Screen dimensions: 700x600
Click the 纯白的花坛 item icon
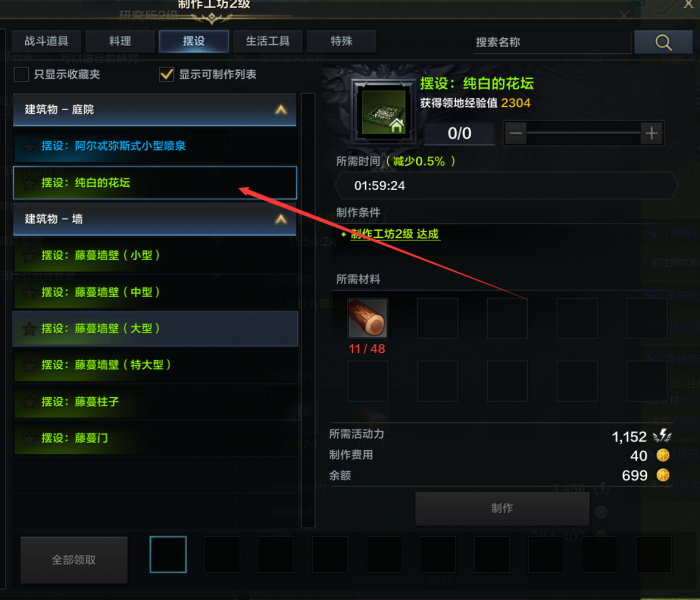[x=383, y=112]
